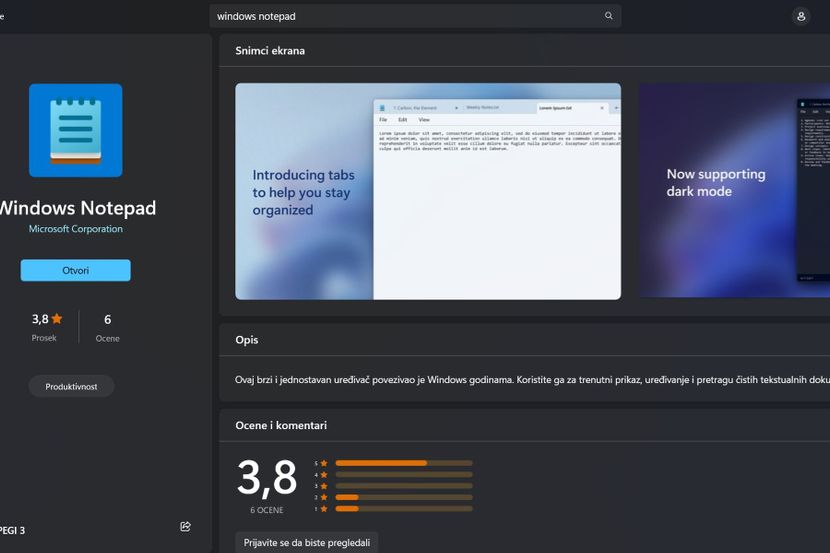Click the share icon near PEGI 3
The image size is (830, 553).
point(185,527)
